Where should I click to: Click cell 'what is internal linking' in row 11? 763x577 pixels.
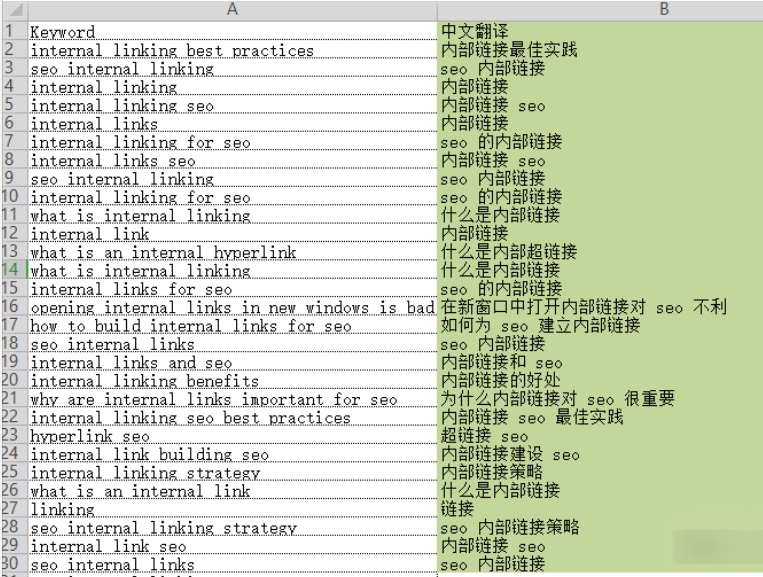[x=232, y=215]
